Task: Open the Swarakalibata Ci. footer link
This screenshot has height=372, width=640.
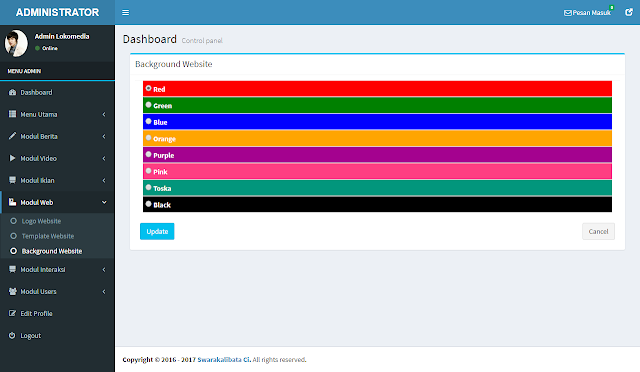Action: click(224, 360)
